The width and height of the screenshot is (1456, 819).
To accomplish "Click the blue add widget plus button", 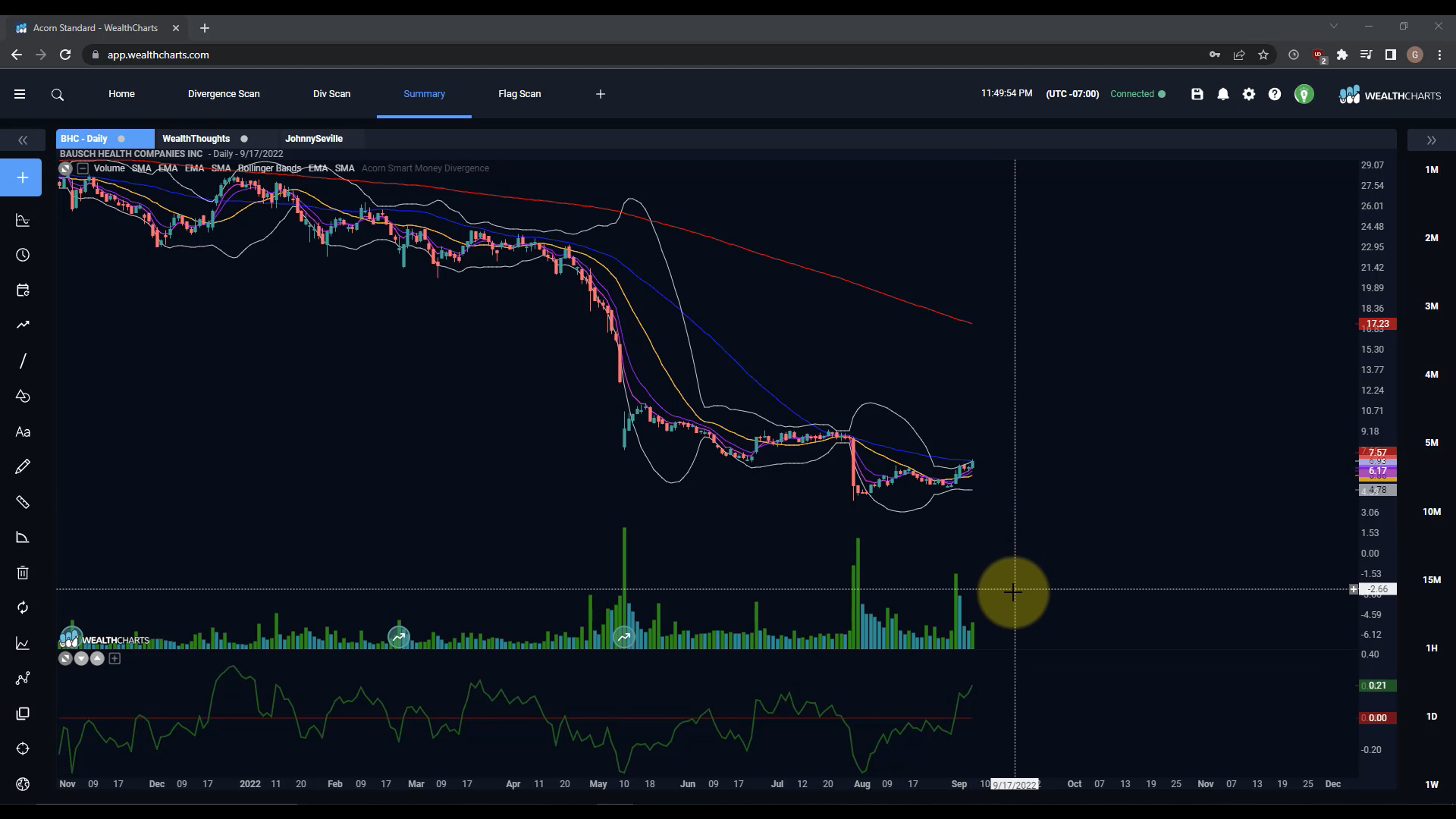I will click(22, 177).
